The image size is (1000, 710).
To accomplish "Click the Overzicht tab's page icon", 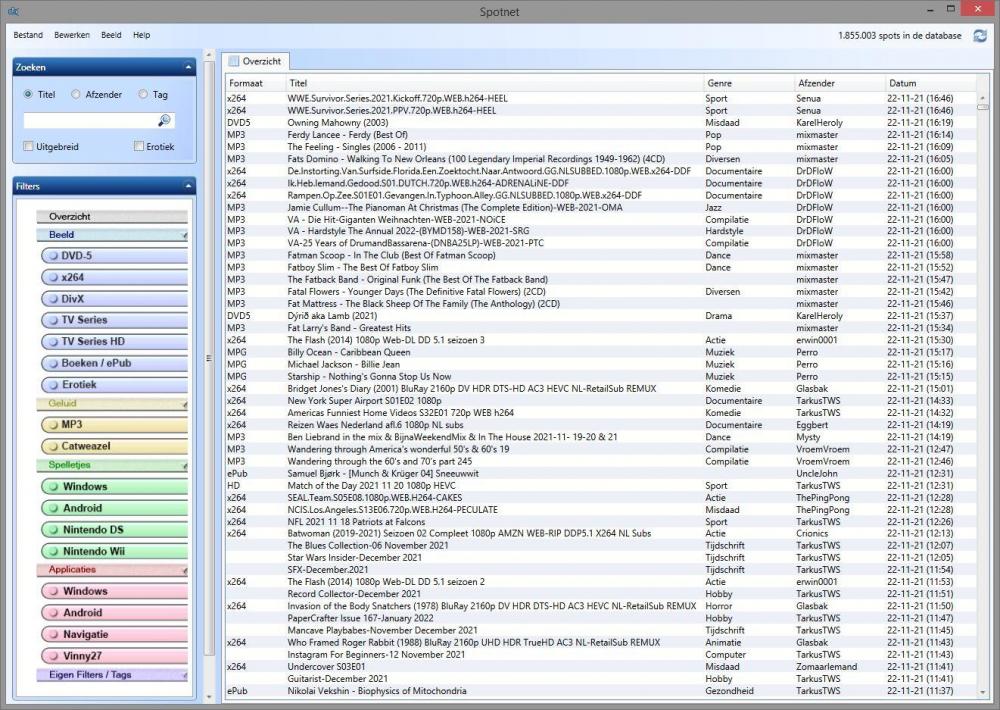I will [x=233, y=61].
